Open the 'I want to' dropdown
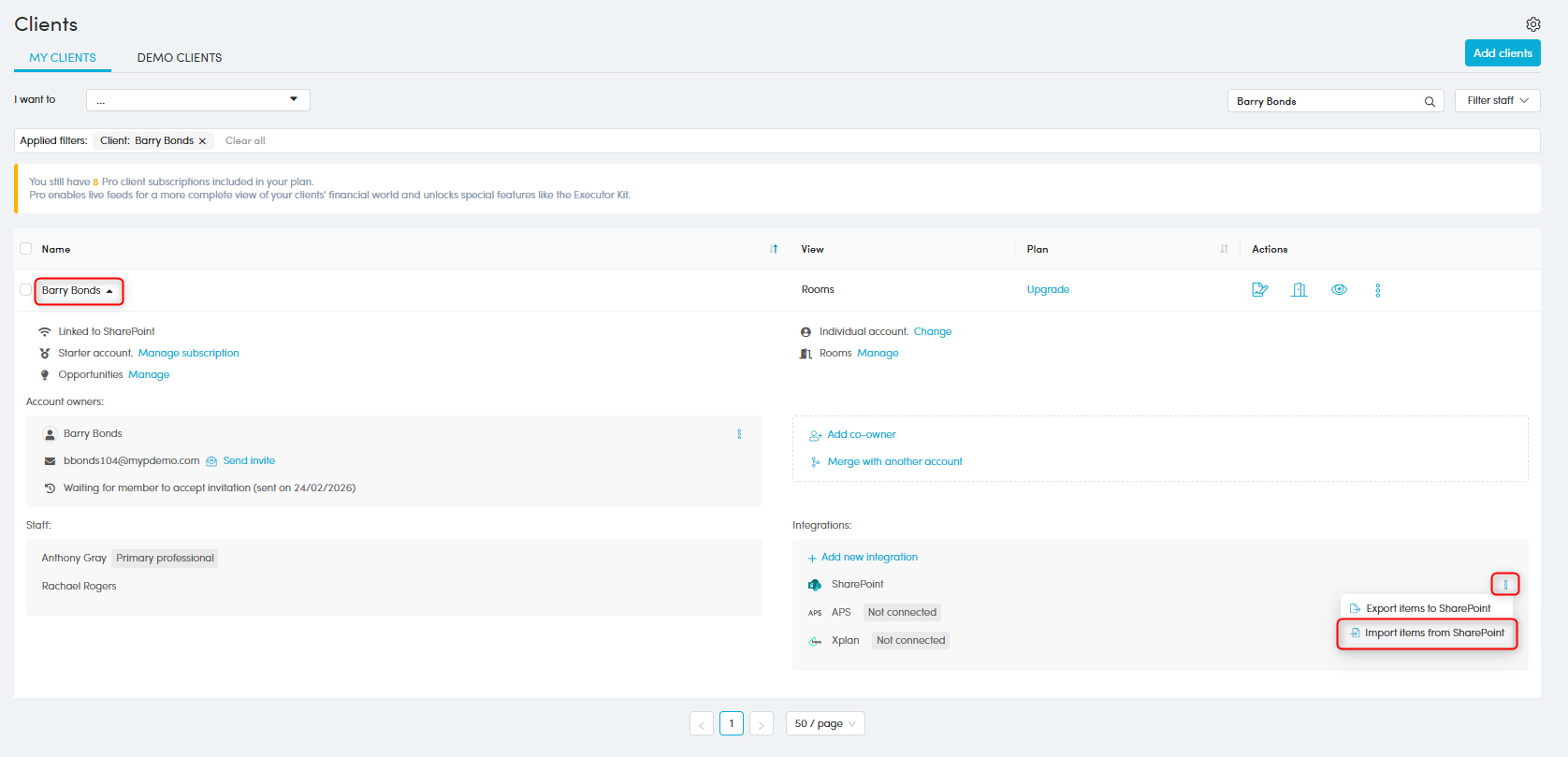 [x=197, y=100]
